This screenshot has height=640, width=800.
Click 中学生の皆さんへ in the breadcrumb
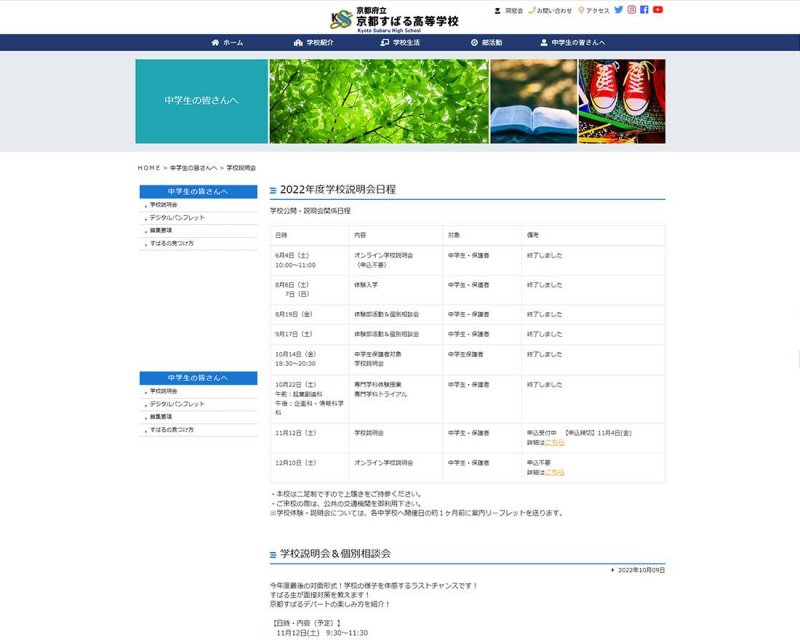[193, 168]
